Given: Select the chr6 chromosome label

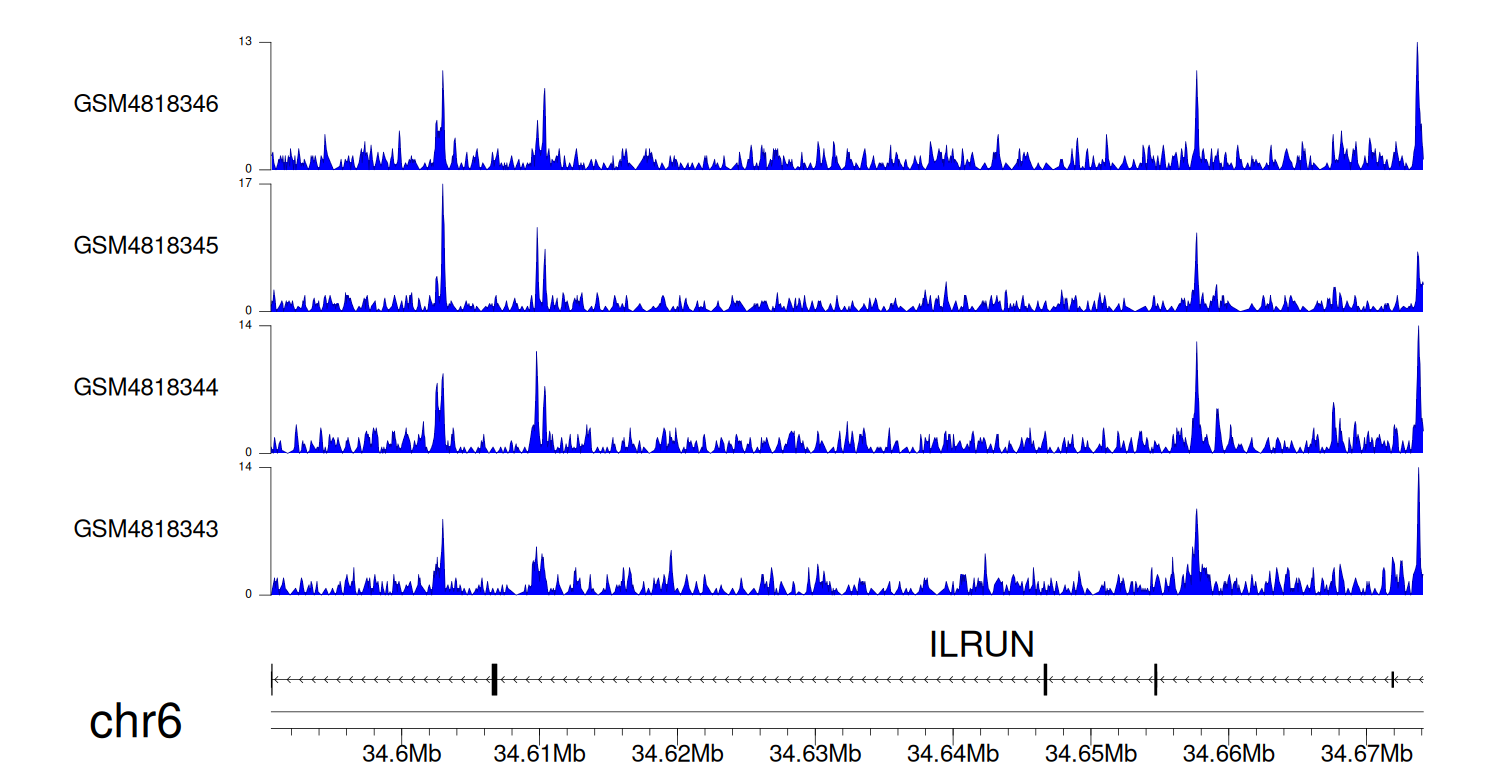Looking at the screenshot, I should [136, 722].
